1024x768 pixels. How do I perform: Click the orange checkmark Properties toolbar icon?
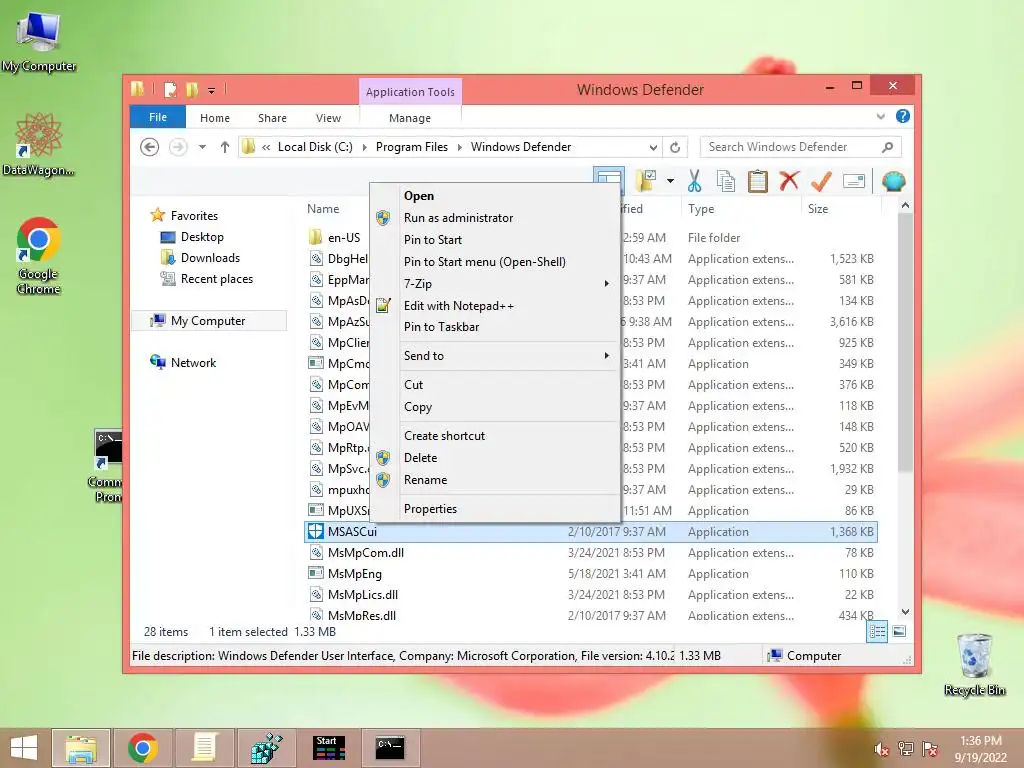[821, 181]
